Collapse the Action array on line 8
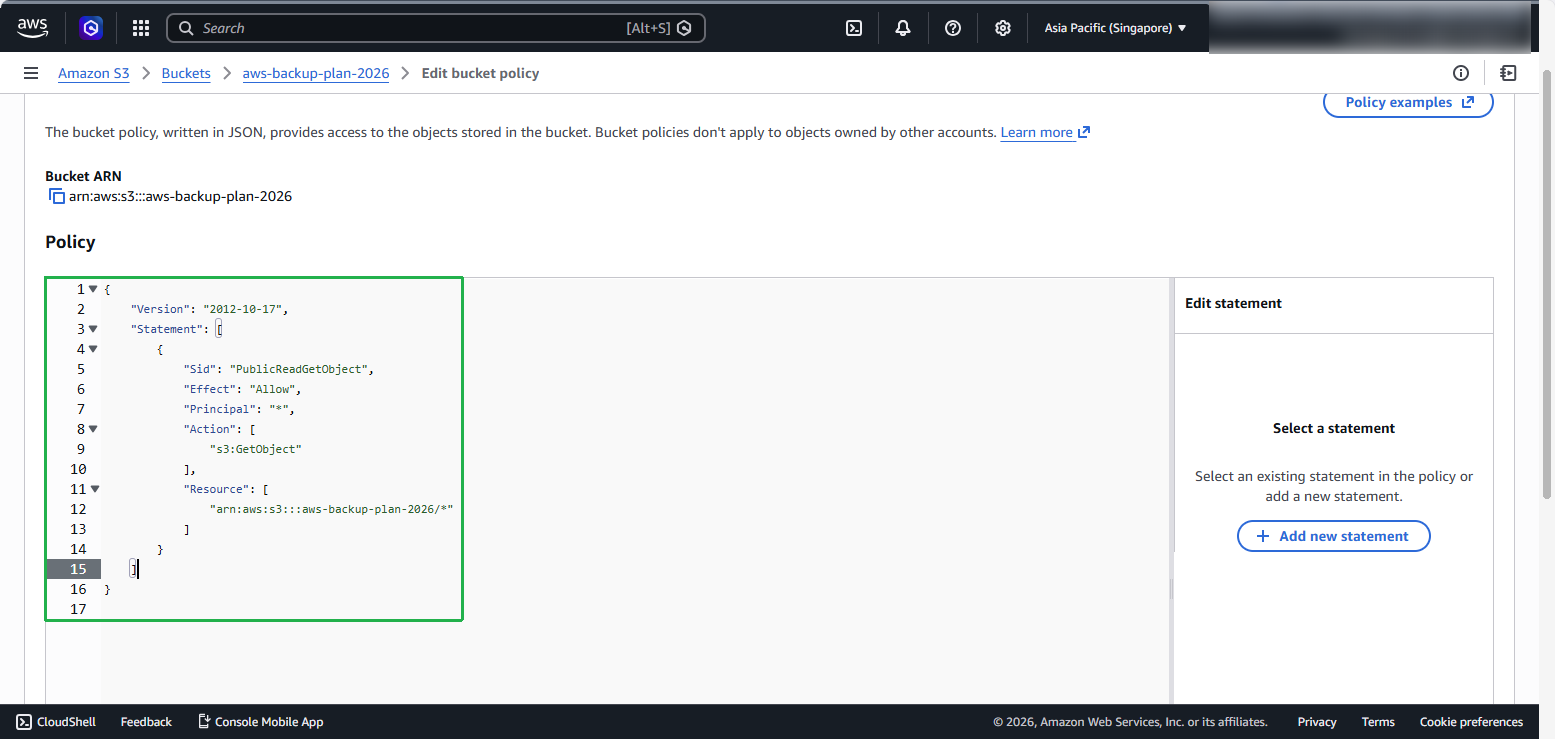Image resolution: width=1555 pixels, height=739 pixels. pos(93,429)
